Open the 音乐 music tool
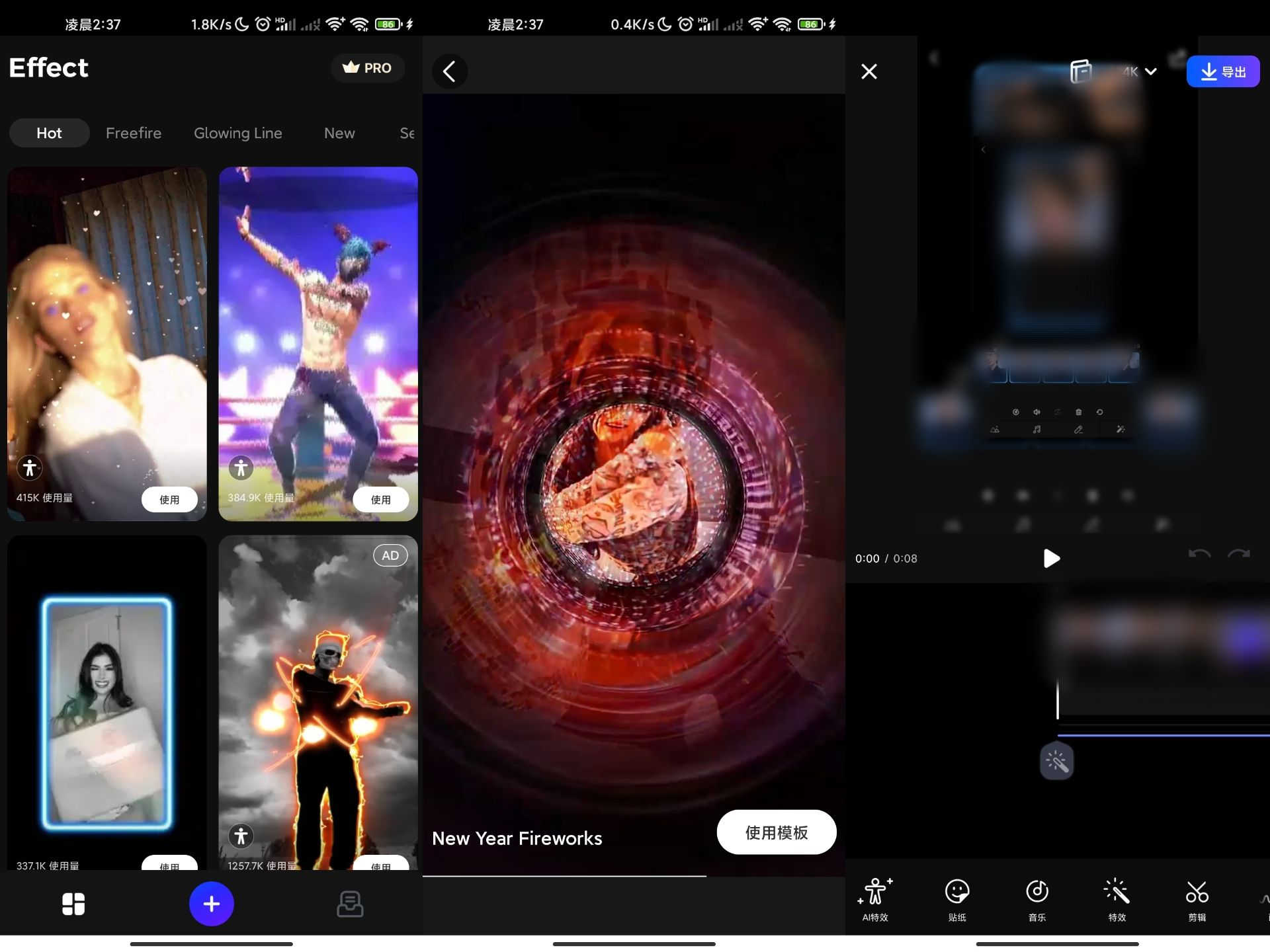Screen dimensions: 1270x952 pyautogui.click(x=1037, y=899)
